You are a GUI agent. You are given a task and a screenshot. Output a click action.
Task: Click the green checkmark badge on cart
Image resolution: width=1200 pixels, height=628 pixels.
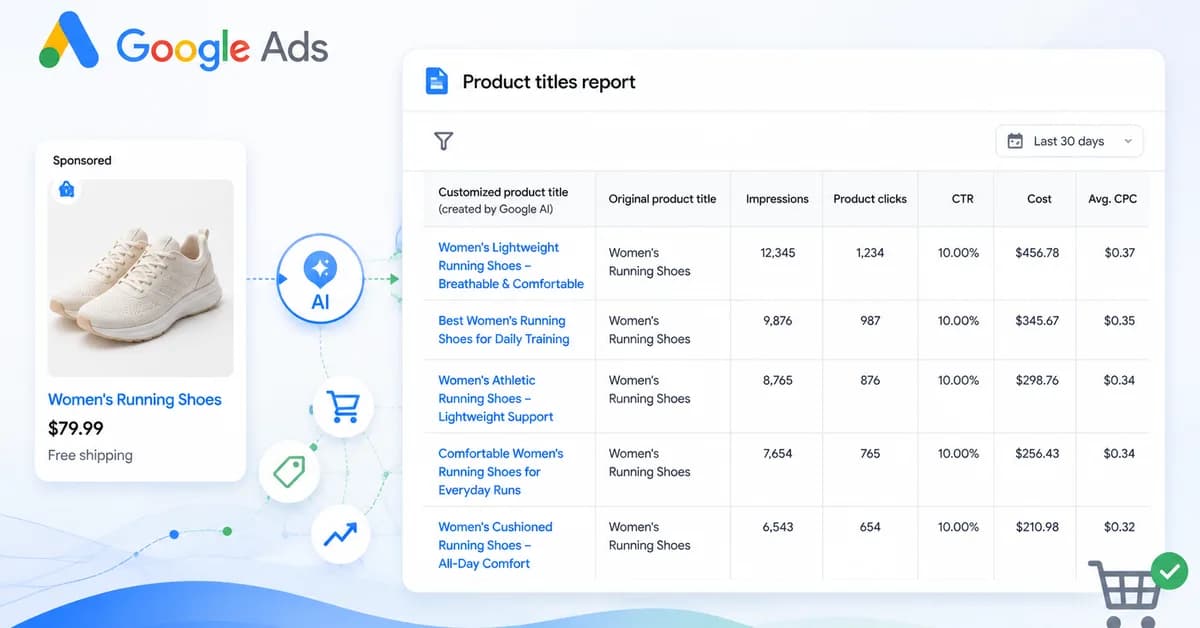click(1168, 571)
